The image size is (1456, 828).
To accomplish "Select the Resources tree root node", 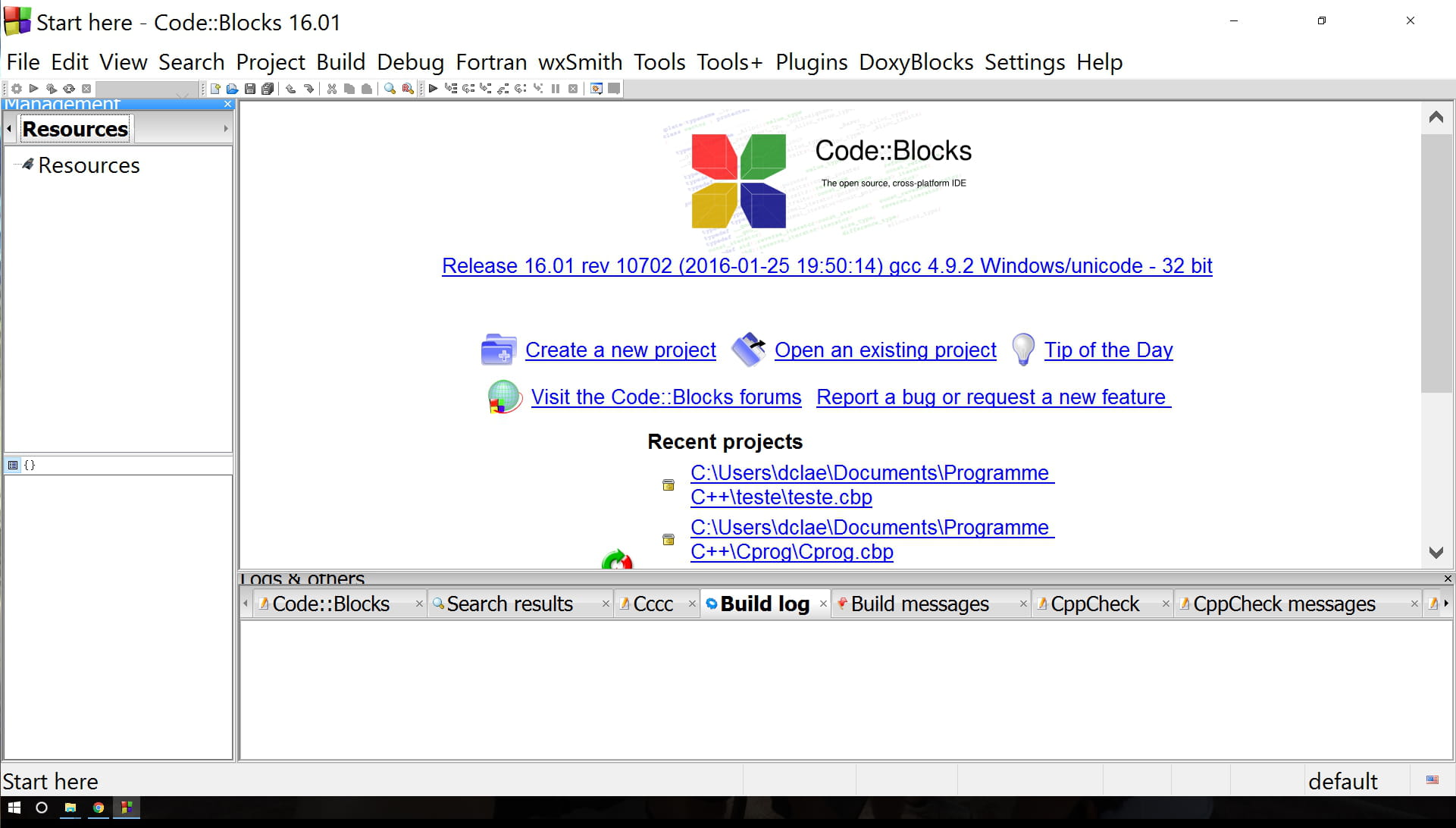I will pos(89,165).
